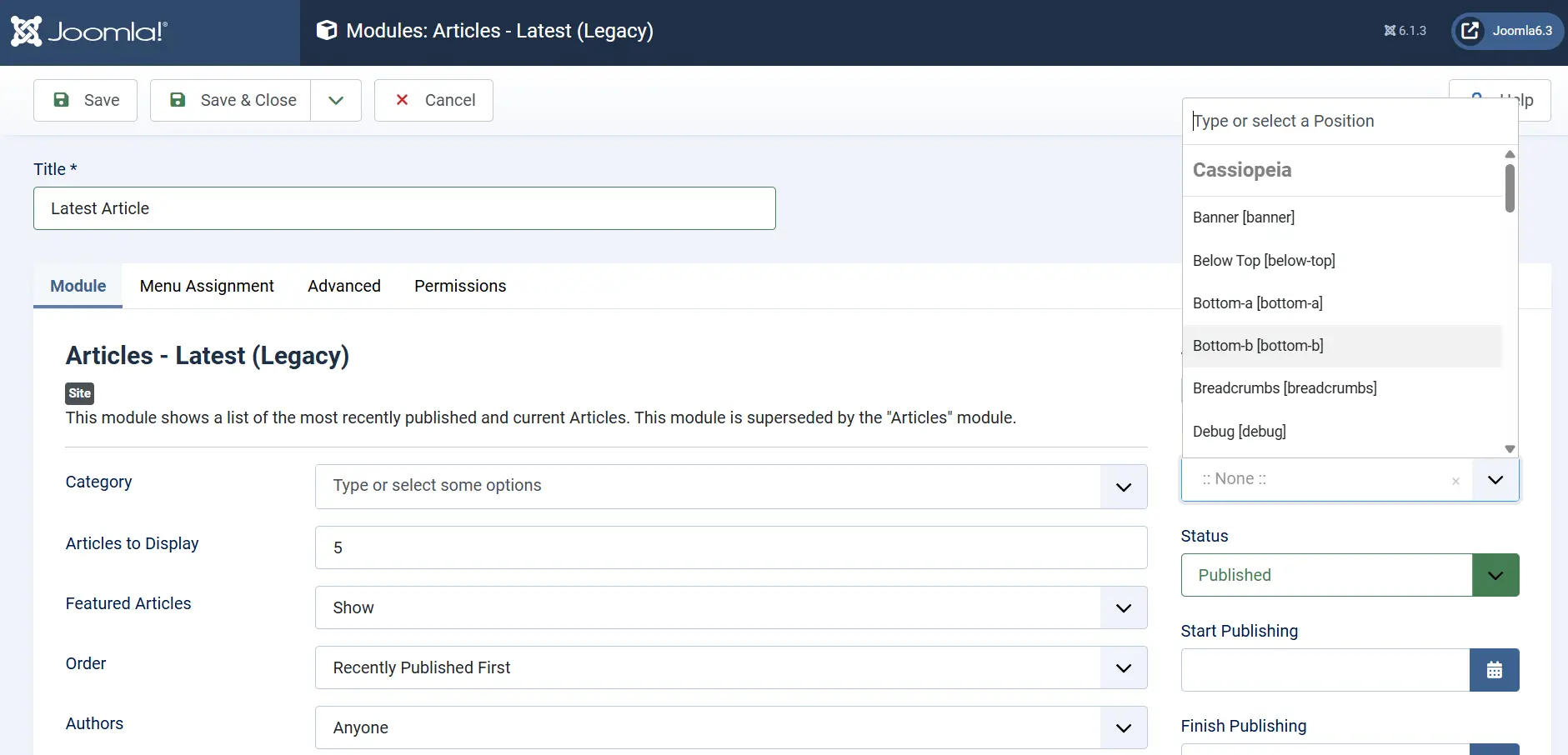
Task: Click the position list scroll-up arrow
Action: tap(1510, 154)
